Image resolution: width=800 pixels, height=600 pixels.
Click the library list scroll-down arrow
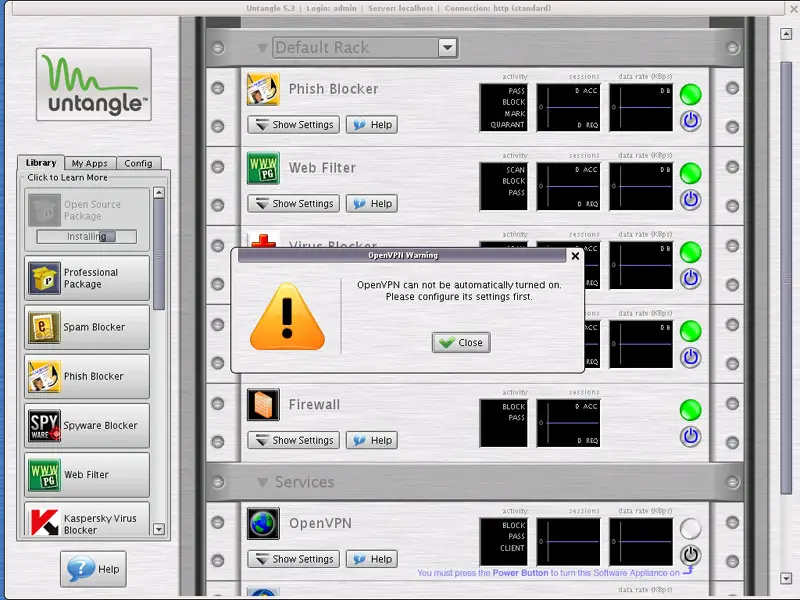(x=159, y=529)
